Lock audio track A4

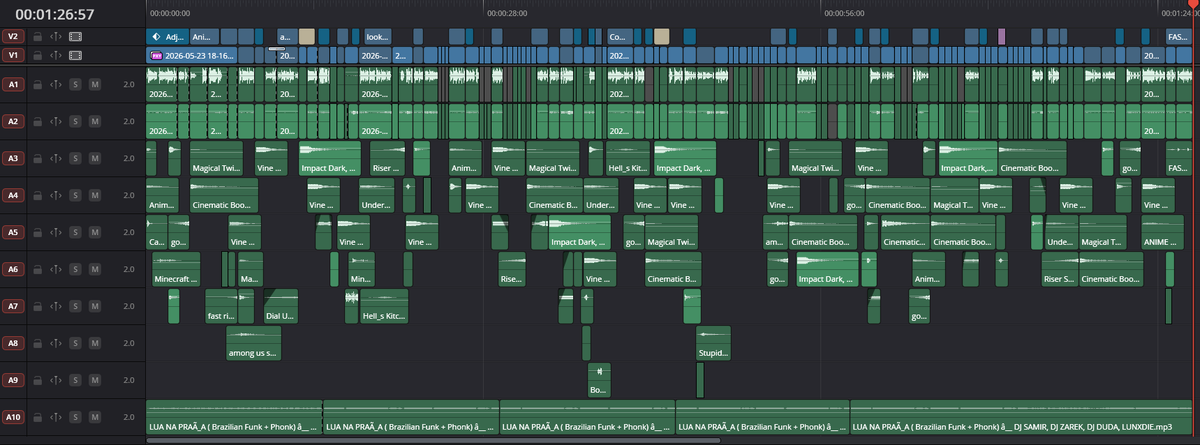point(37,196)
